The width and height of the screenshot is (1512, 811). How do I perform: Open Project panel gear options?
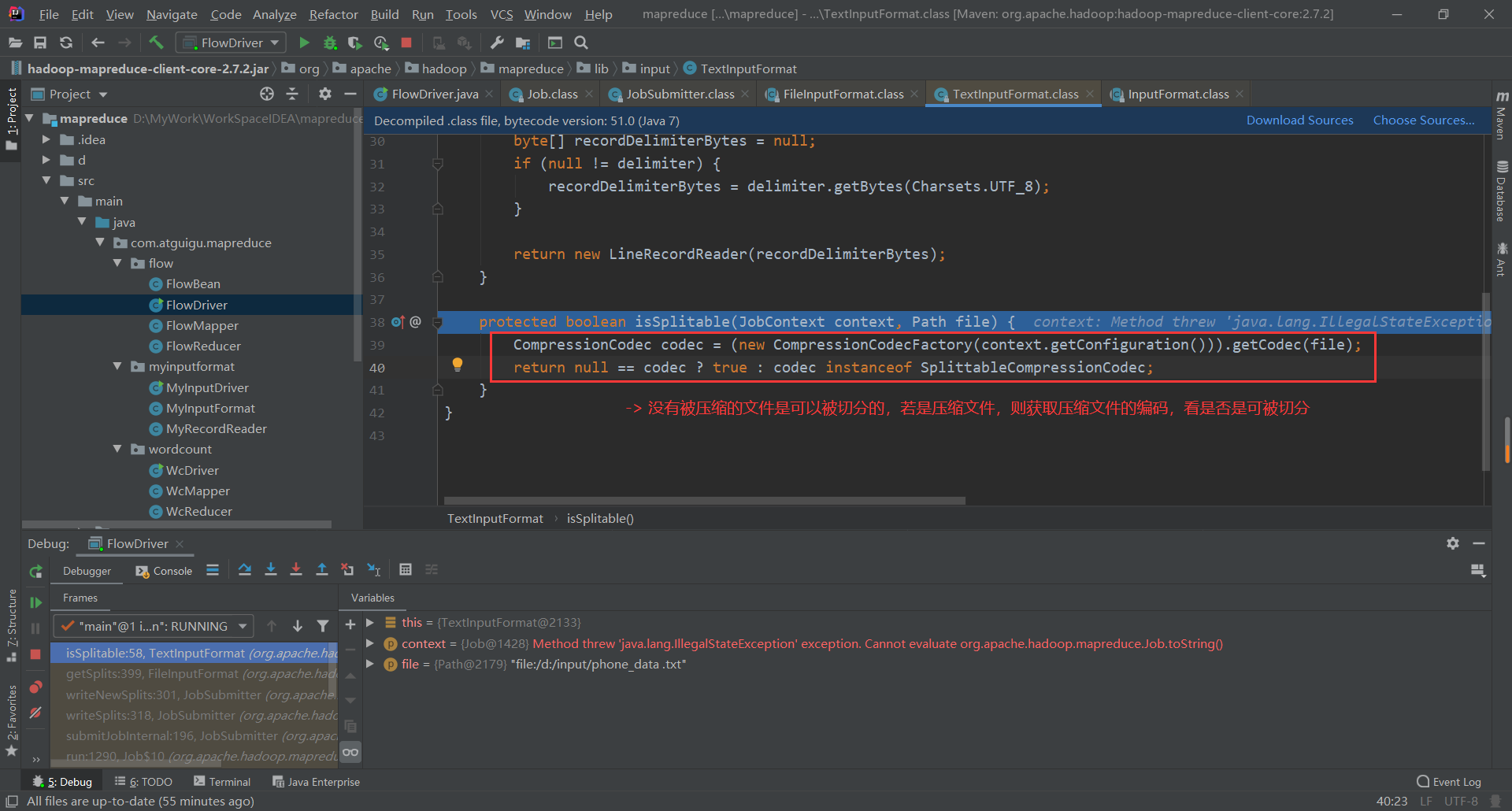point(325,94)
